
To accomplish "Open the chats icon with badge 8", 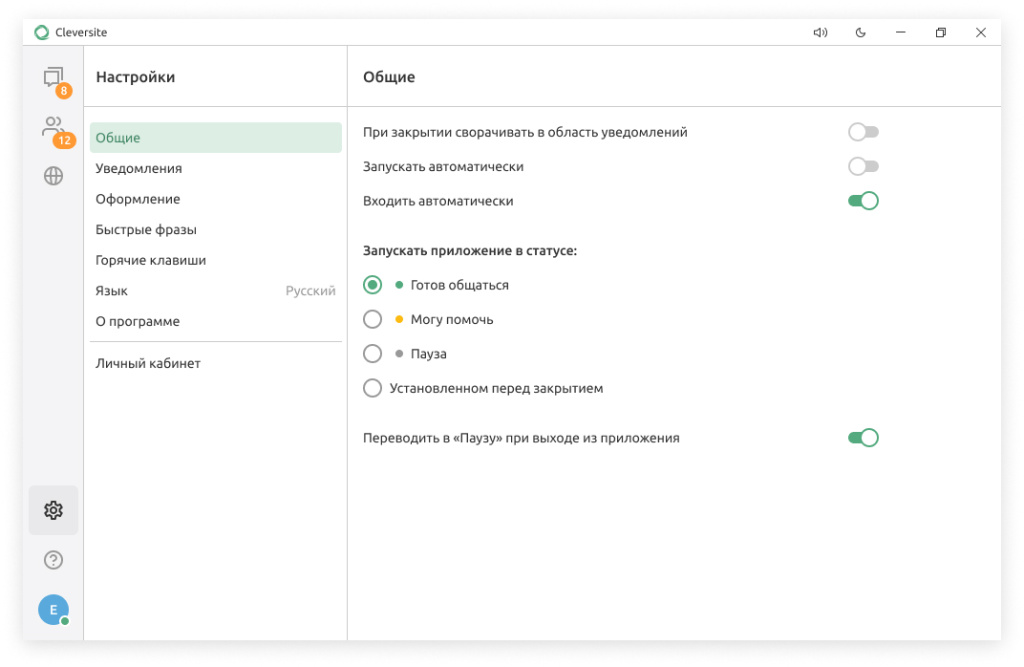I will click(53, 78).
